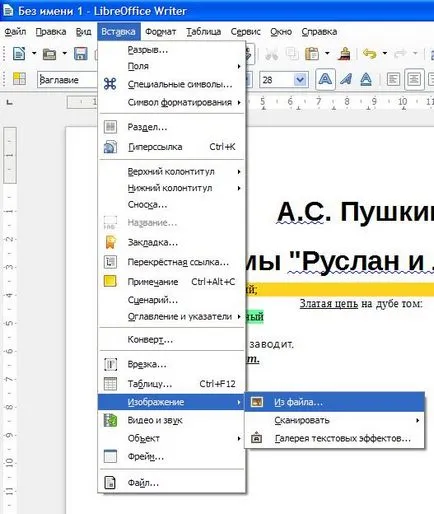Screen dimensions: 434x514
Task: Click the horizontal ruler at mark 8
Action: click(347, 101)
